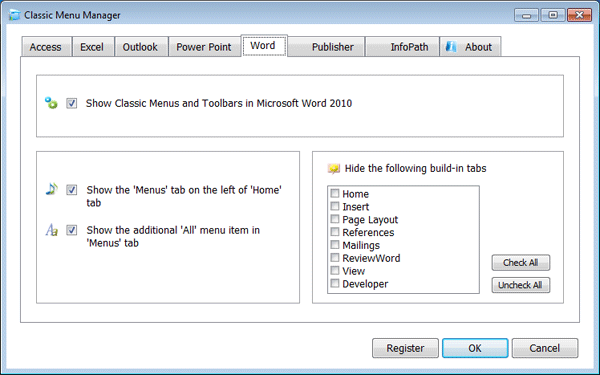Check the View checkbox
The width and height of the screenshot is (600, 375).
click(x=335, y=271)
